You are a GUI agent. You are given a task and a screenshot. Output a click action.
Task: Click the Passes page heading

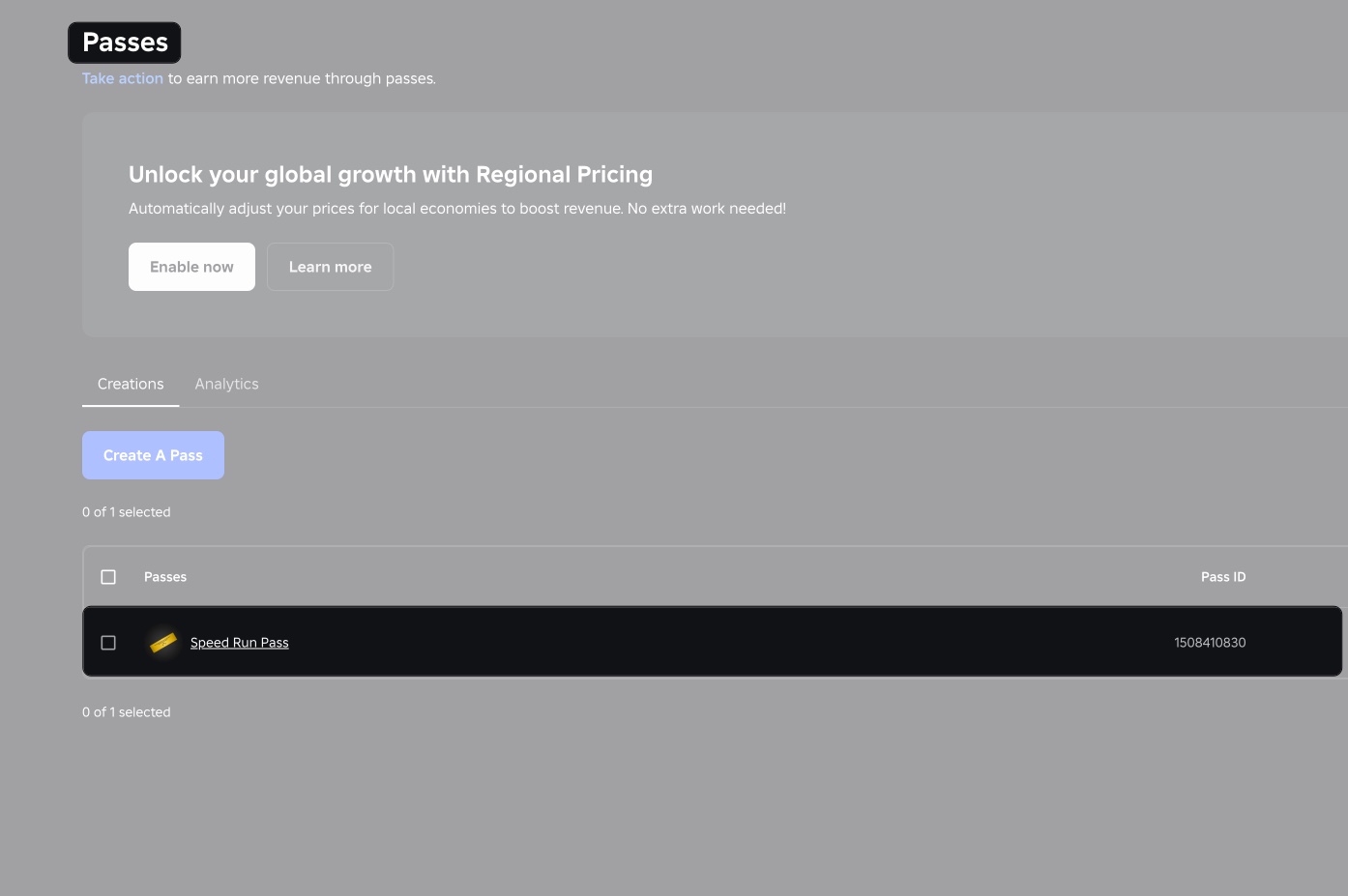[125, 42]
